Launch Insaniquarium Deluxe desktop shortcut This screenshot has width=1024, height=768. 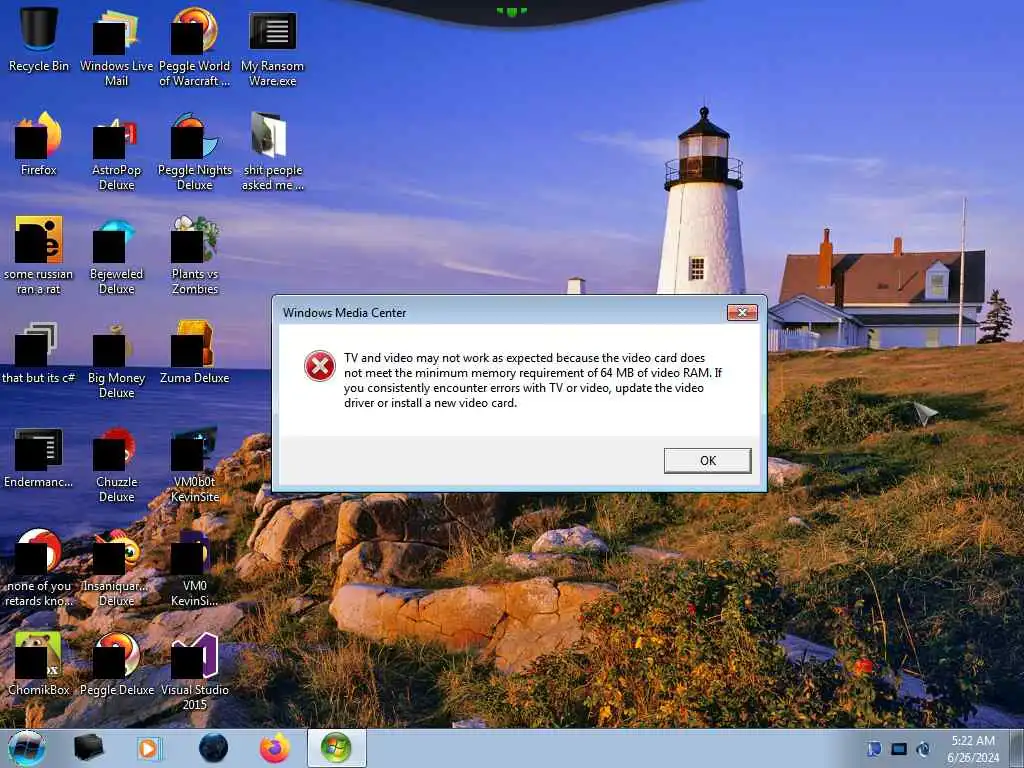tap(116, 568)
